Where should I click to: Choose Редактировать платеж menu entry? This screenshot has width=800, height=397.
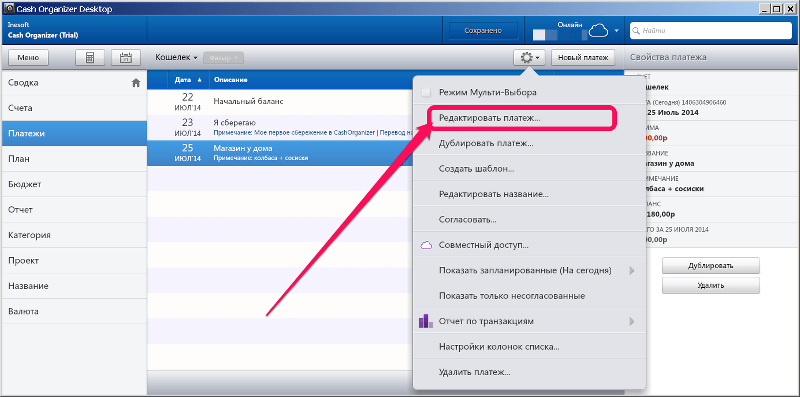529,118
